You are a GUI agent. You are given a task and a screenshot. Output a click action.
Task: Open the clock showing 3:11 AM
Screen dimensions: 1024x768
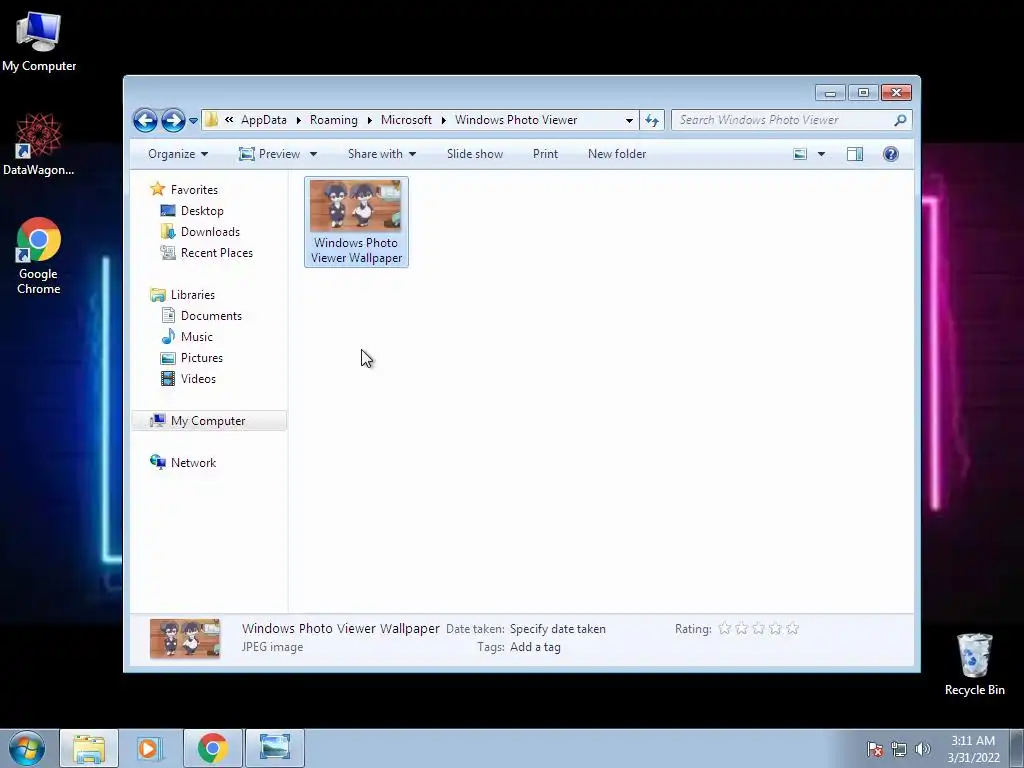click(973, 749)
